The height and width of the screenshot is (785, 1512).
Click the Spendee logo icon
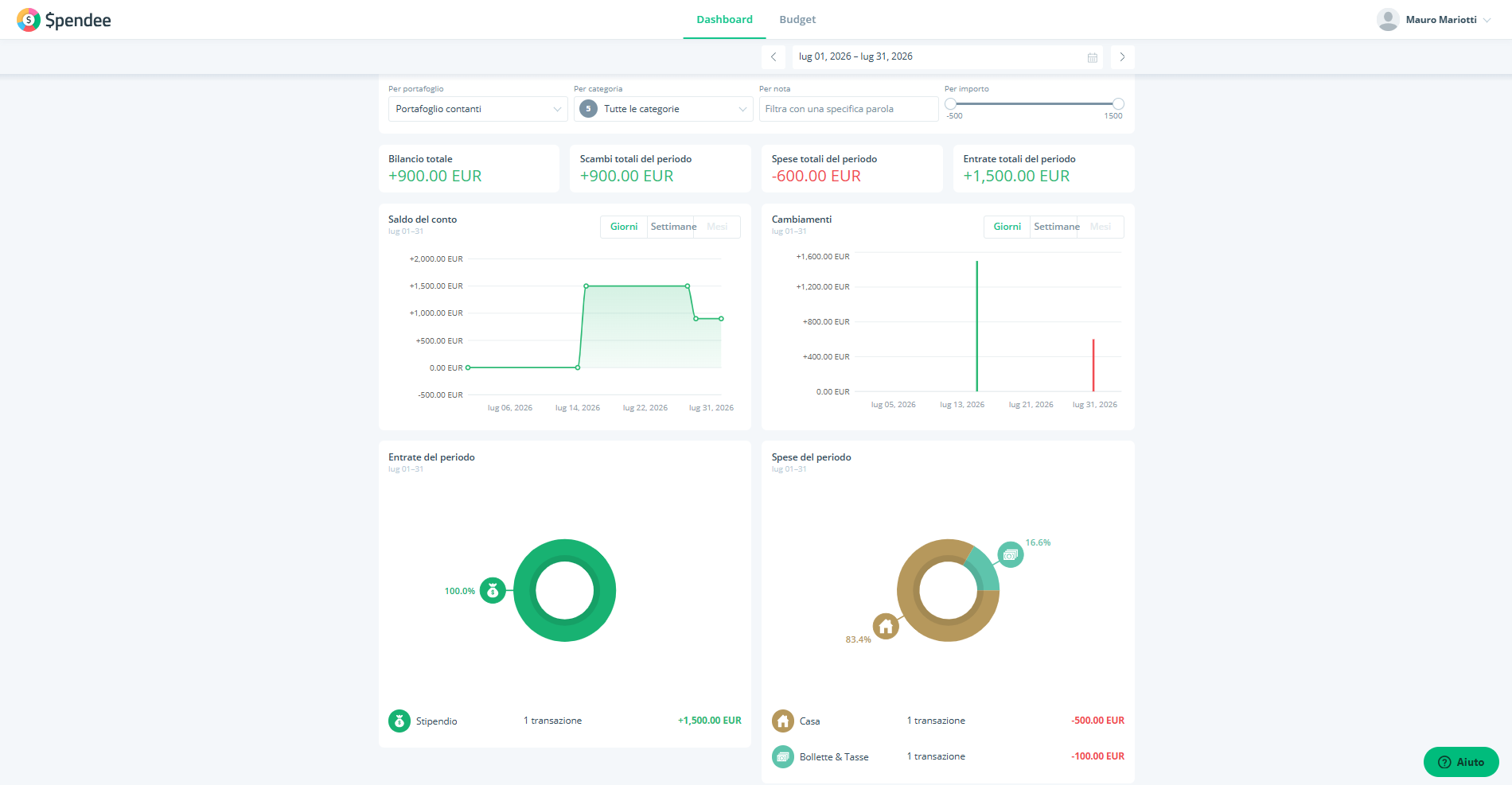pyautogui.click(x=29, y=20)
